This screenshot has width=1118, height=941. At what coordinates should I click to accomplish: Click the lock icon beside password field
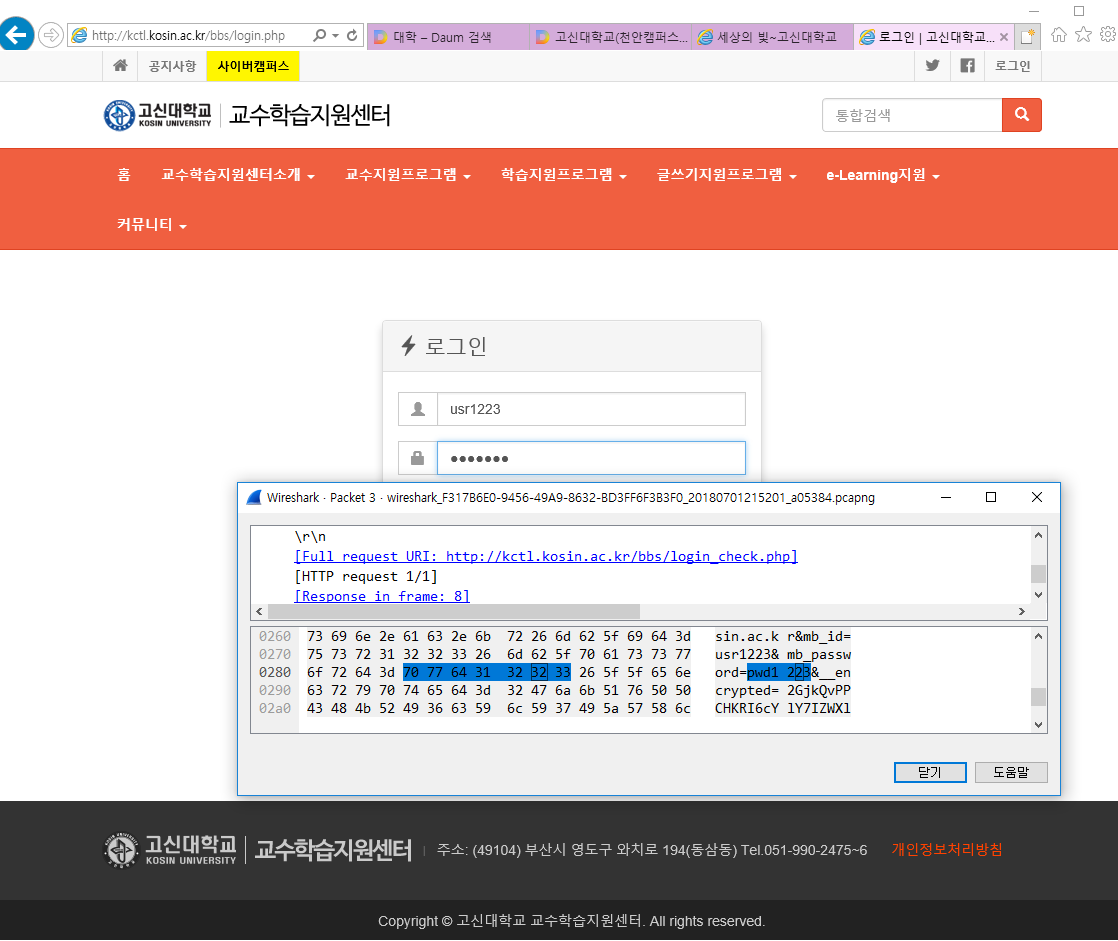[418, 458]
